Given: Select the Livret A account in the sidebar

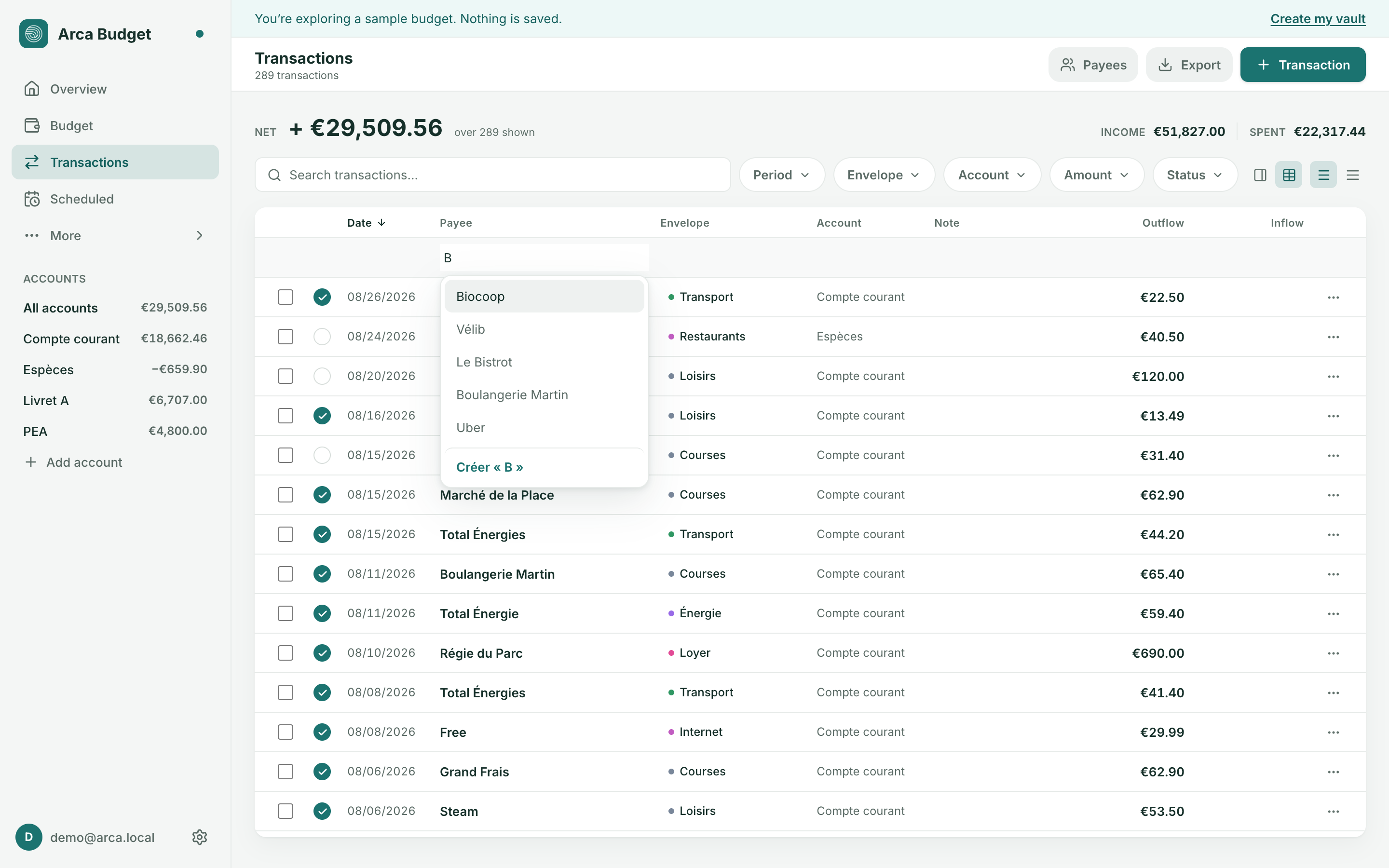Looking at the screenshot, I should [x=115, y=400].
